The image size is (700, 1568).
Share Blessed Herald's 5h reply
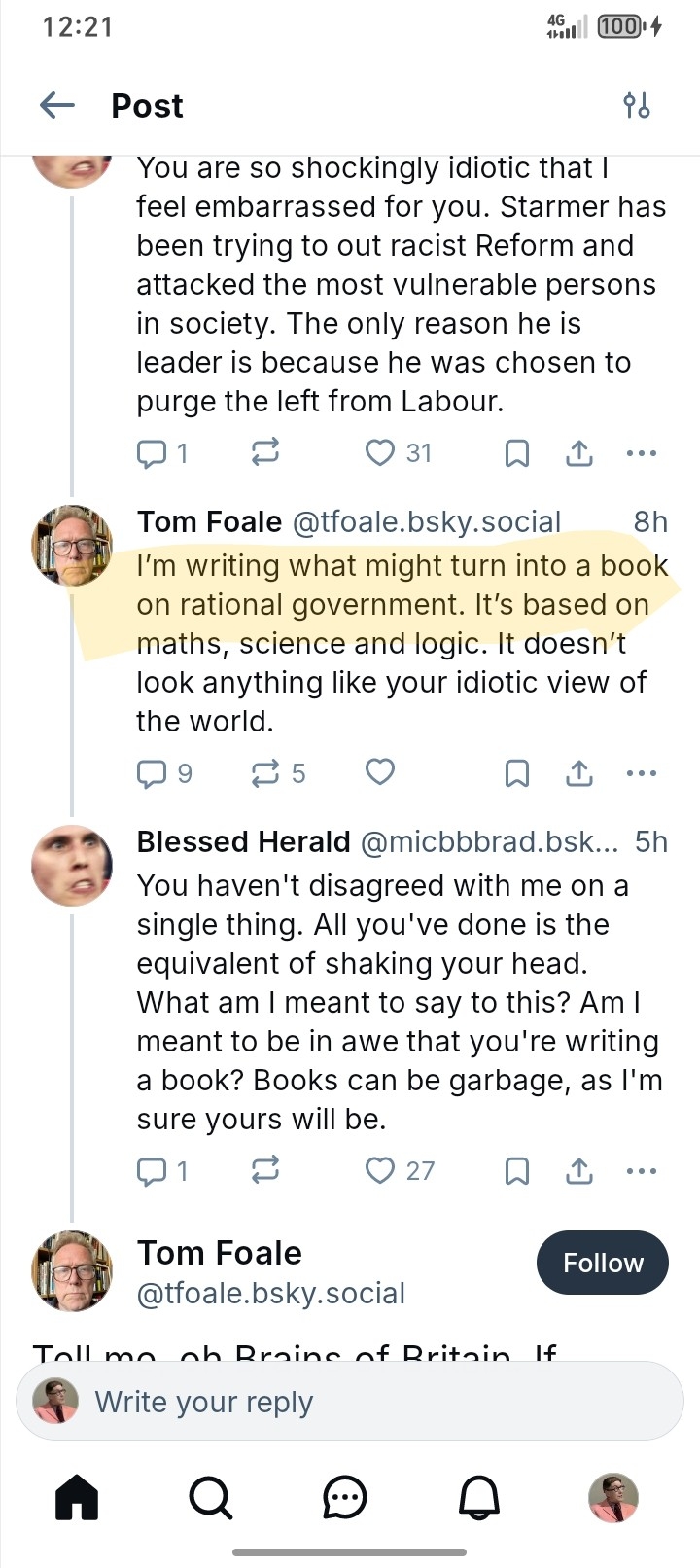point(579,1170)
